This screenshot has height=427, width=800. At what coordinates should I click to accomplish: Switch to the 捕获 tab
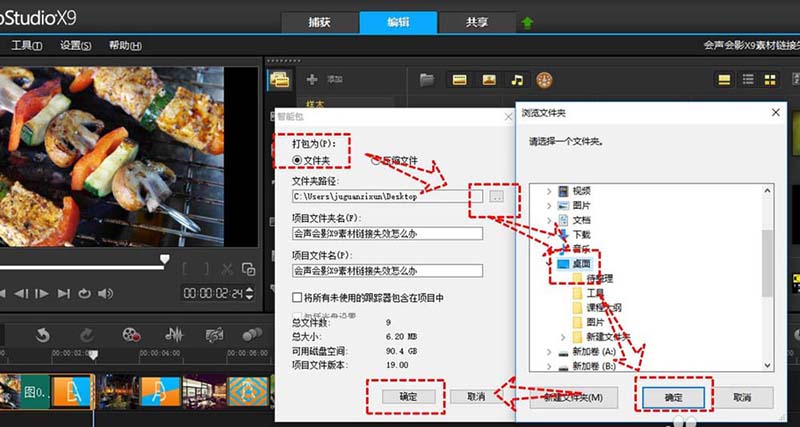click(x=319, y=23)
